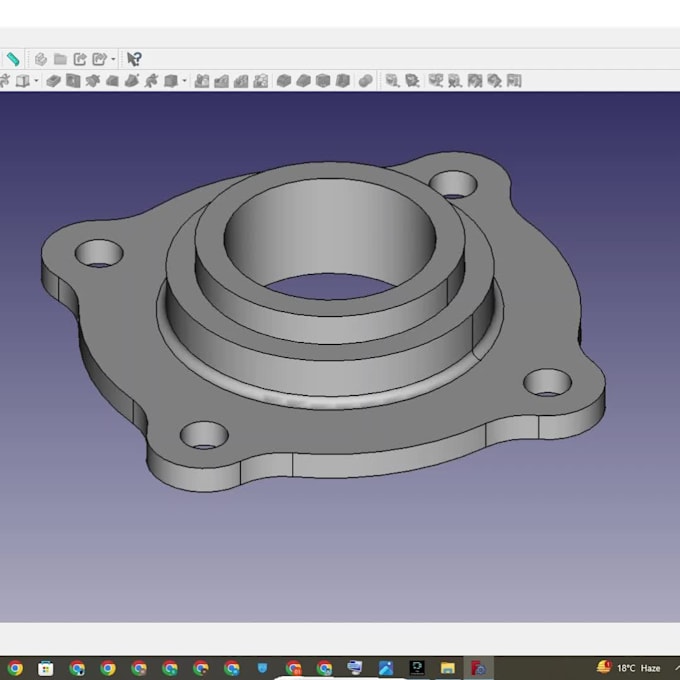
Task: Expand the box icon dropdown arrow
Action: [37, 81]
